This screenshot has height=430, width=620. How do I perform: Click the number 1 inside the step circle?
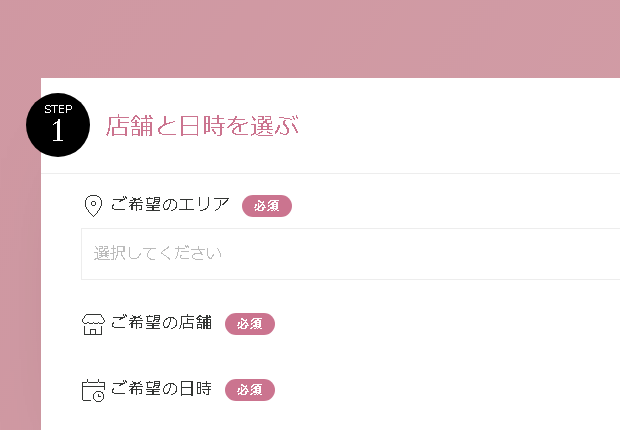tap(58, 131)
